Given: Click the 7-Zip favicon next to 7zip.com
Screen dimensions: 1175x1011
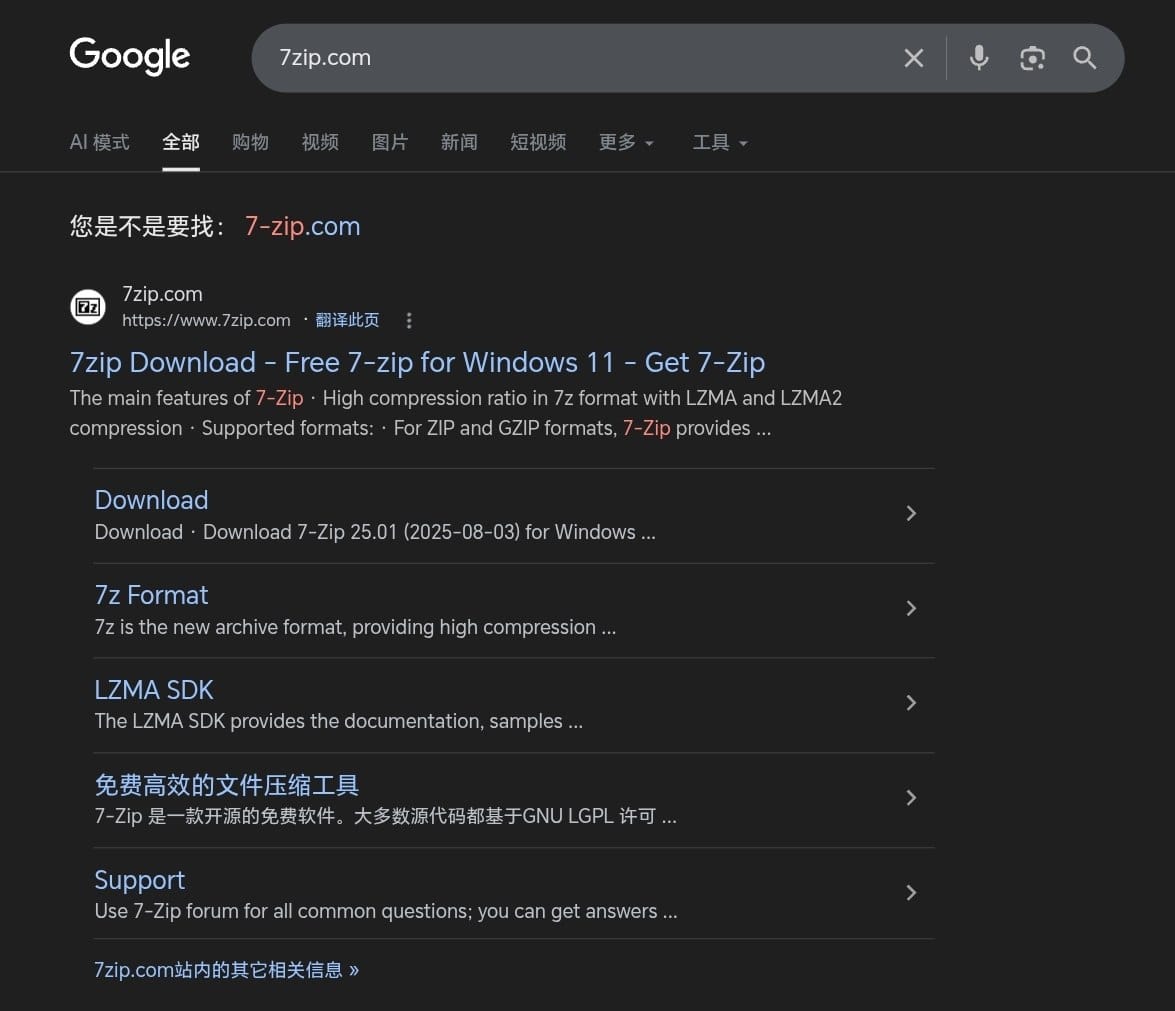Looking at the screenshot, I should [88, 307].
